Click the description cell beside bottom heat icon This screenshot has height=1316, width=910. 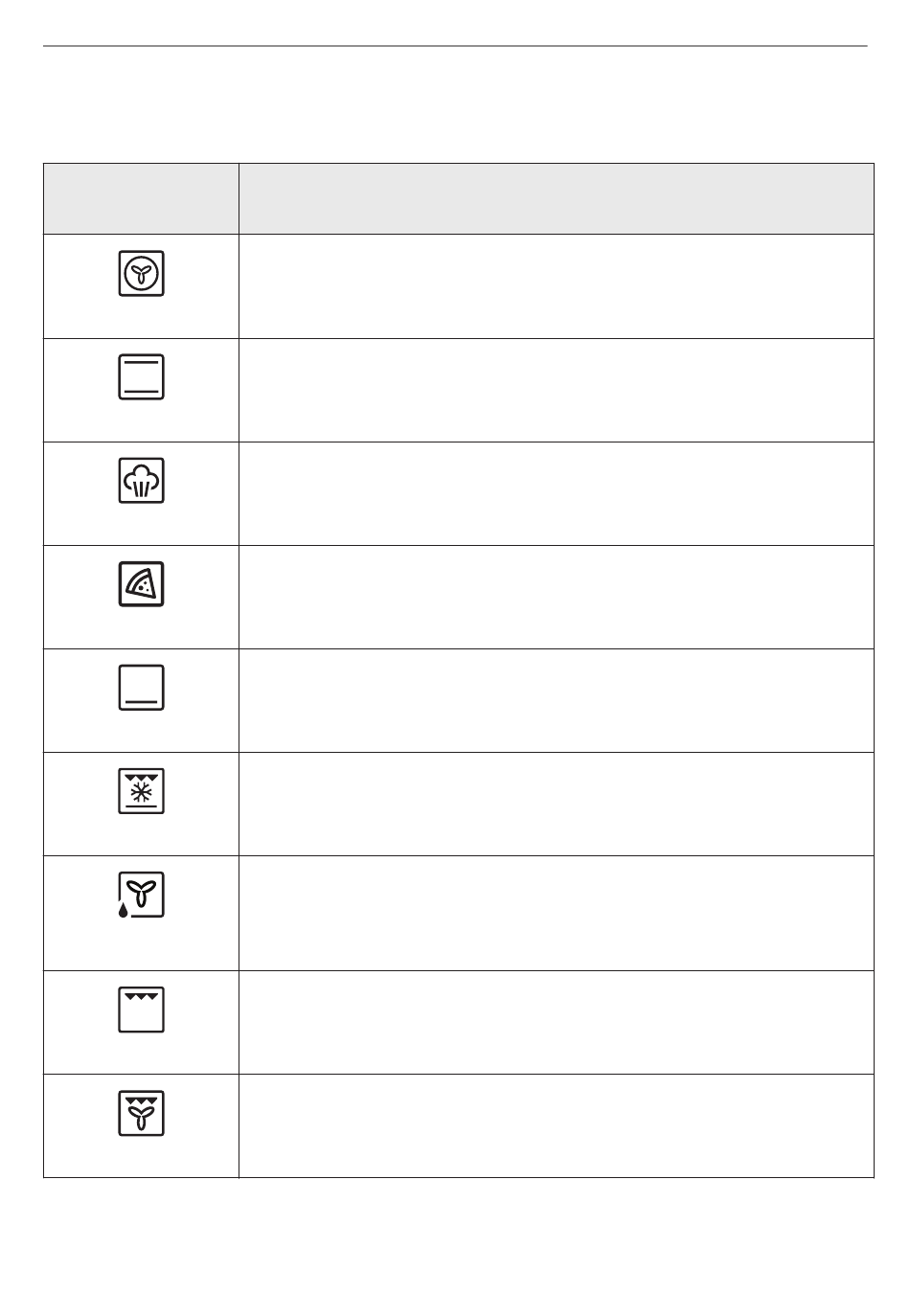pos(557,701)
